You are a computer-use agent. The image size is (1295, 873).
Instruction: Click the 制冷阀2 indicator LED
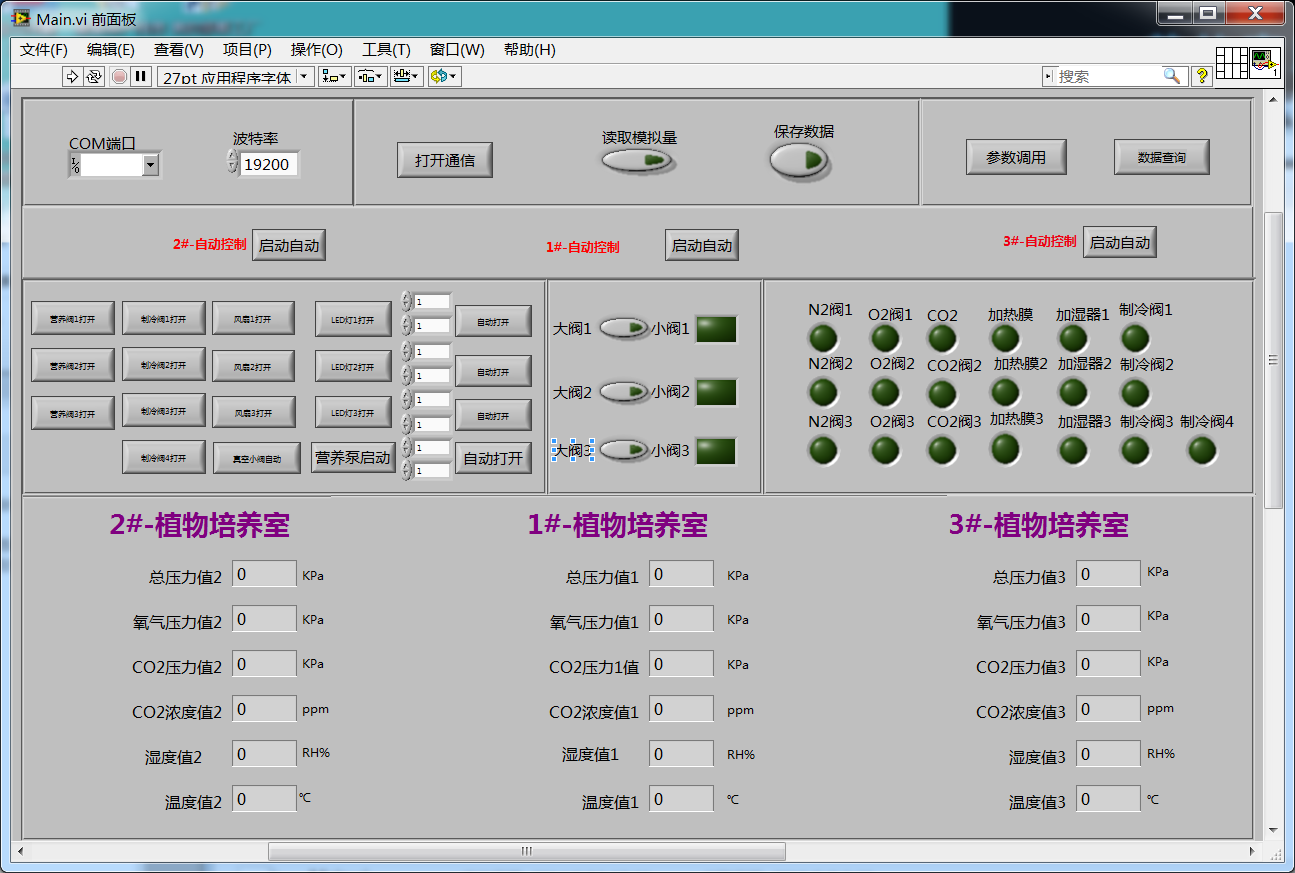(1135, 392)
